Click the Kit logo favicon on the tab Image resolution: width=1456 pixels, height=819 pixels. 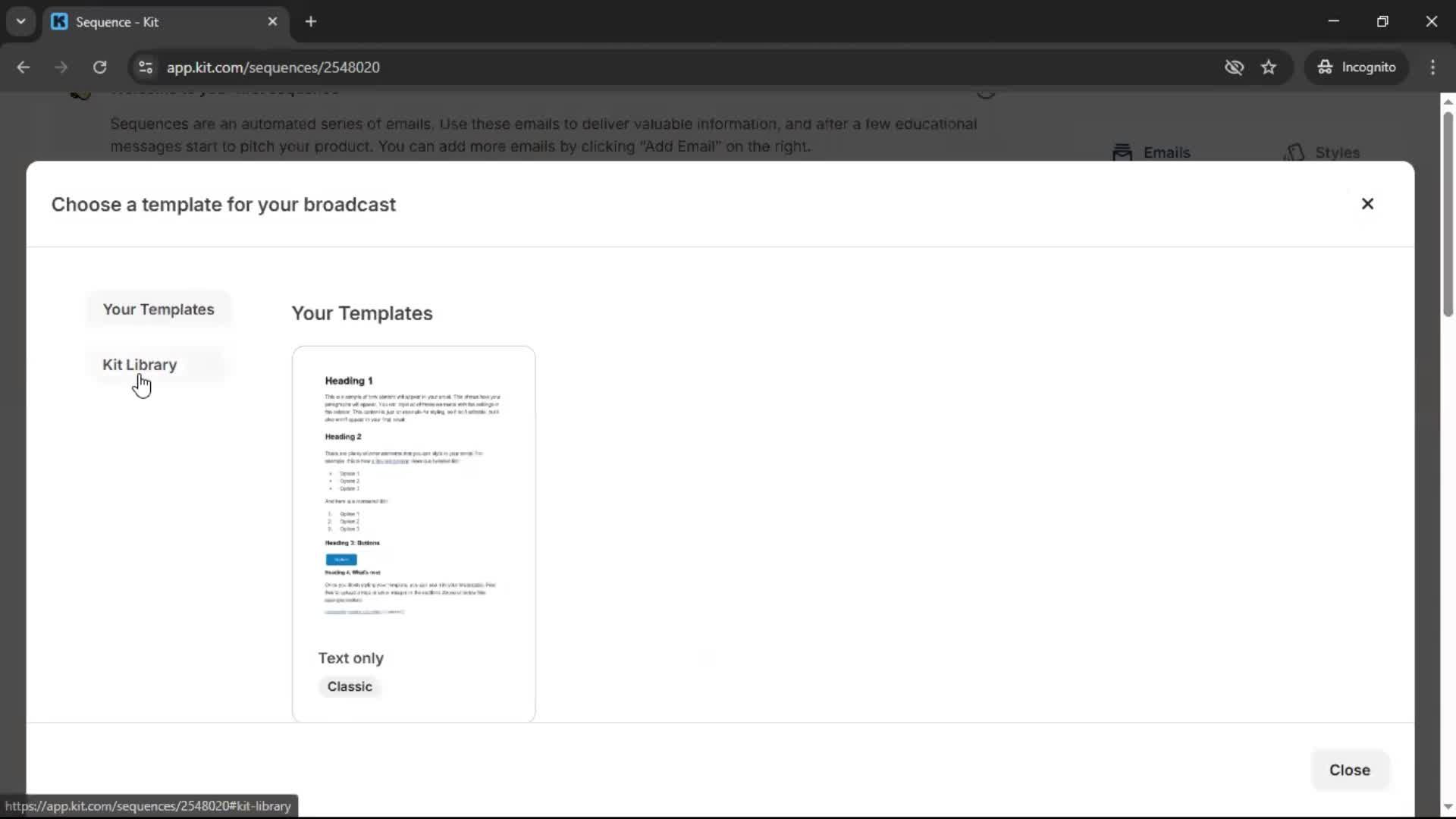click(x=59, y=21)
